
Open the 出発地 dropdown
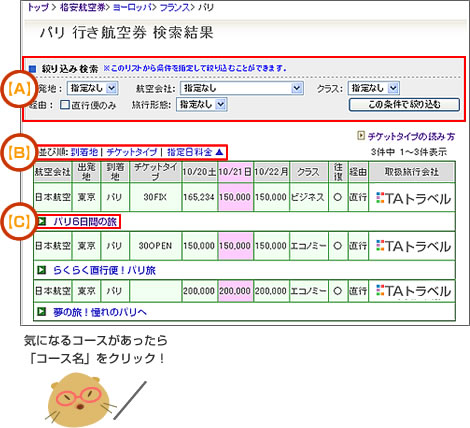click(x=92, y=88)
